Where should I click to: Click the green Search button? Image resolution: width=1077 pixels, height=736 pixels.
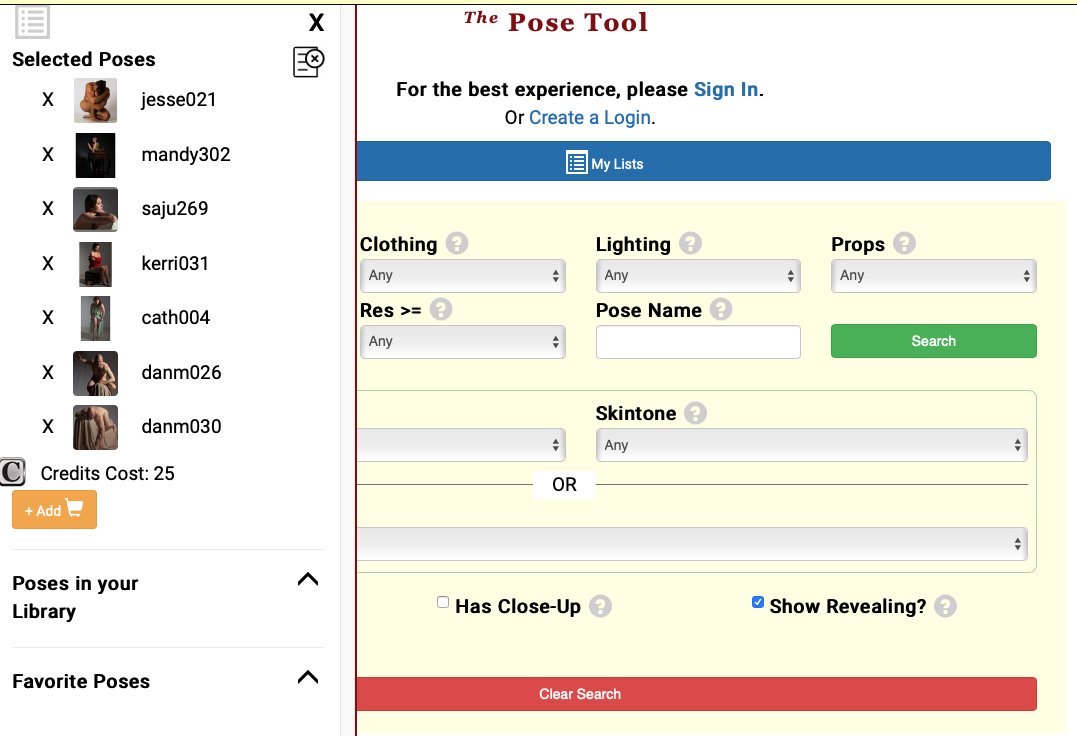933,341
